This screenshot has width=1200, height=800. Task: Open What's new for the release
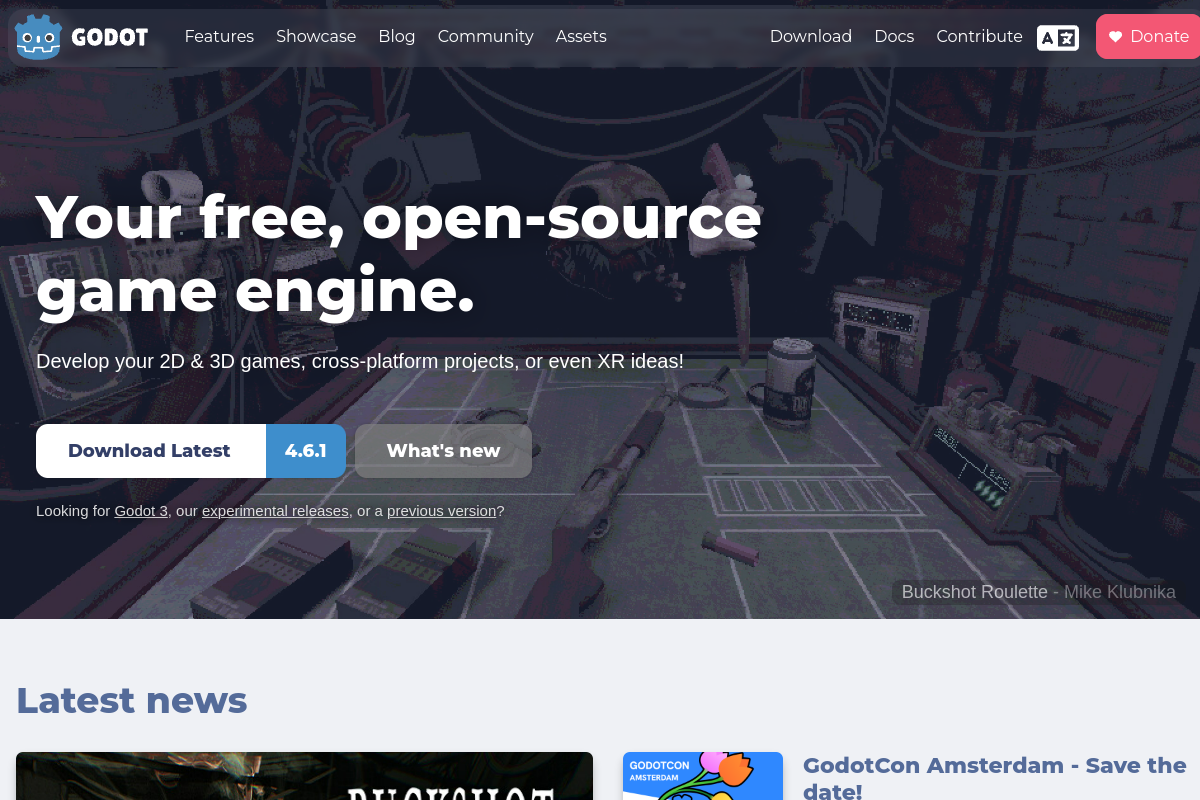tap(443, 450)
